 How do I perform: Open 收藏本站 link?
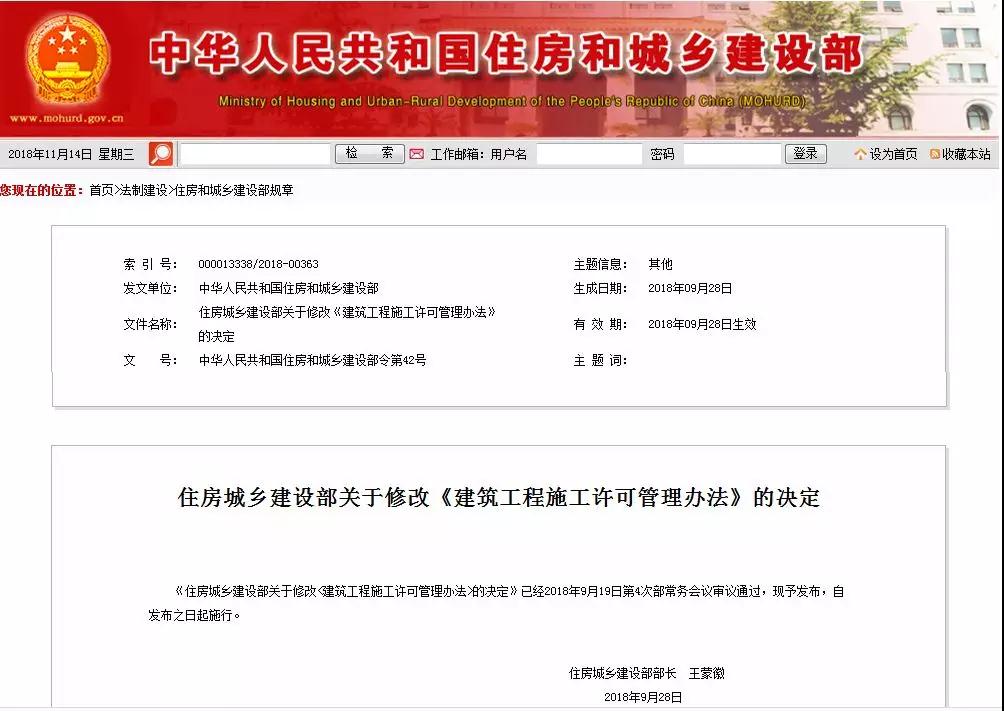coord(966,154)
